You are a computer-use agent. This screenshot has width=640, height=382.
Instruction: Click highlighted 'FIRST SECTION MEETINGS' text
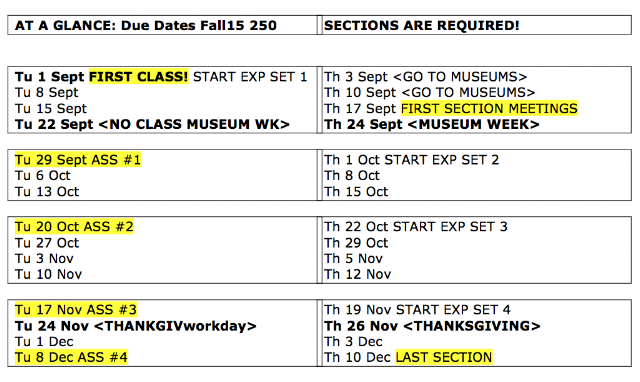click(489, 109)
